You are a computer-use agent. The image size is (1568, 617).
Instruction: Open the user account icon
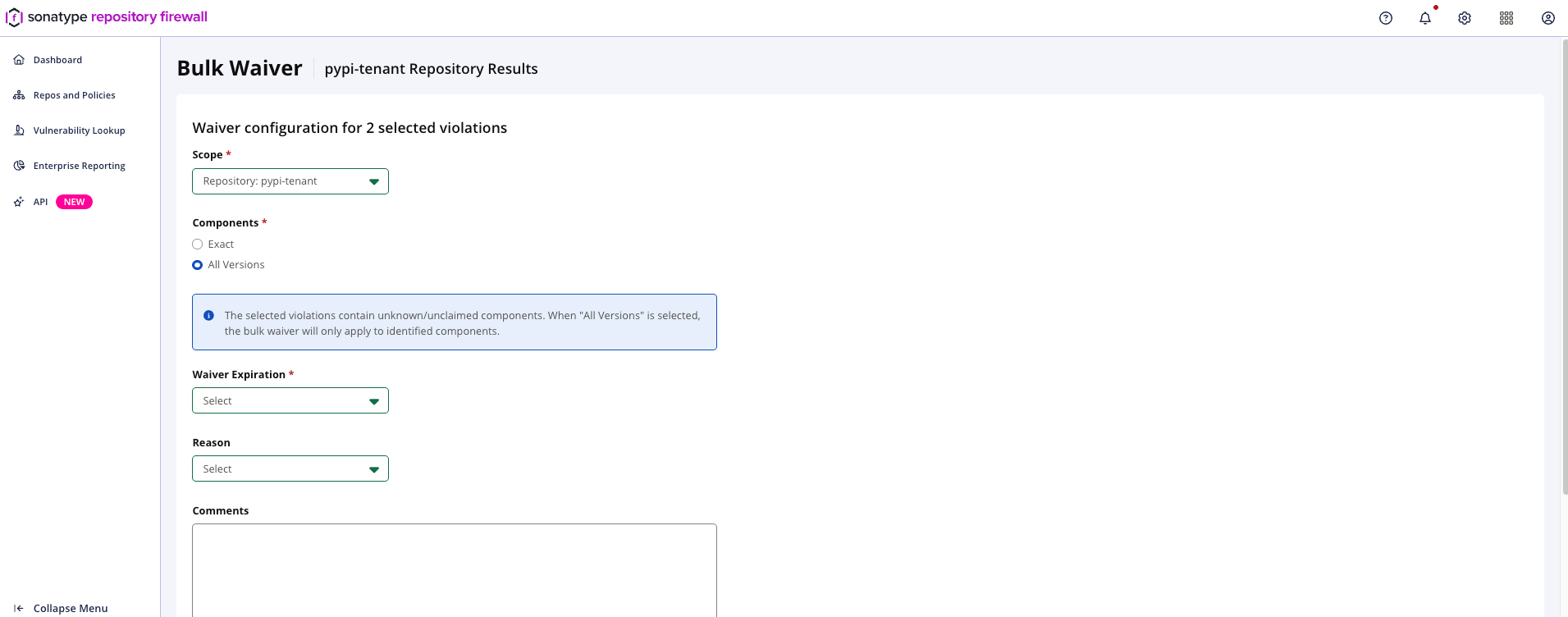tap(1548, 18)
